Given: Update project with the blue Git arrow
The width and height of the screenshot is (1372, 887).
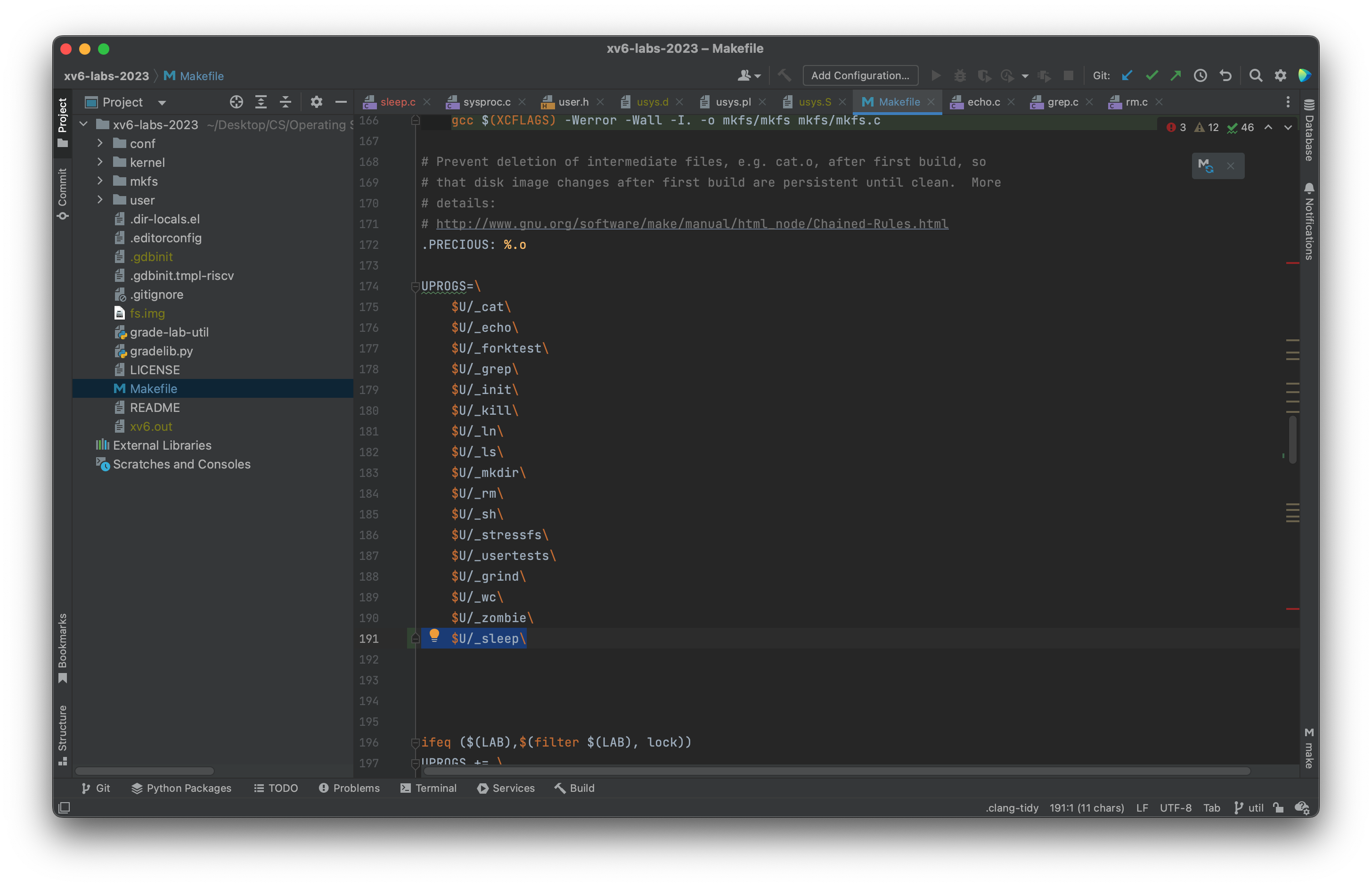Looking at the screenshot, I should click(x=1127, y=75).
